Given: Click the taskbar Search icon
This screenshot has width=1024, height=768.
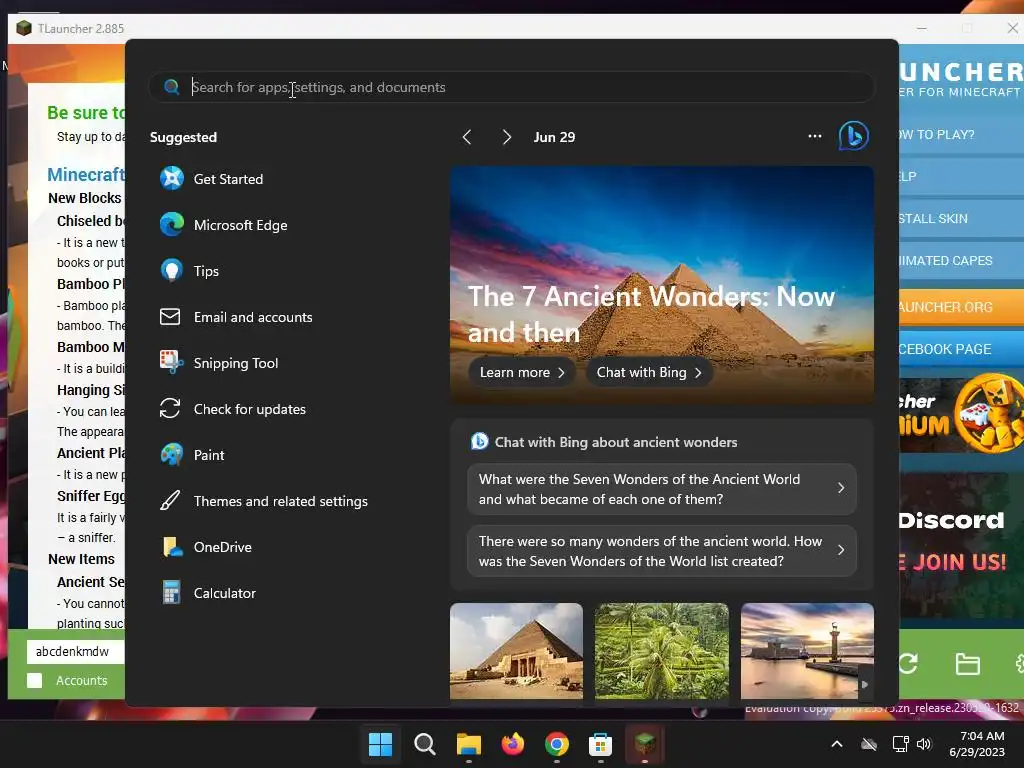Looking at the screenshot, I should [424, 744].
